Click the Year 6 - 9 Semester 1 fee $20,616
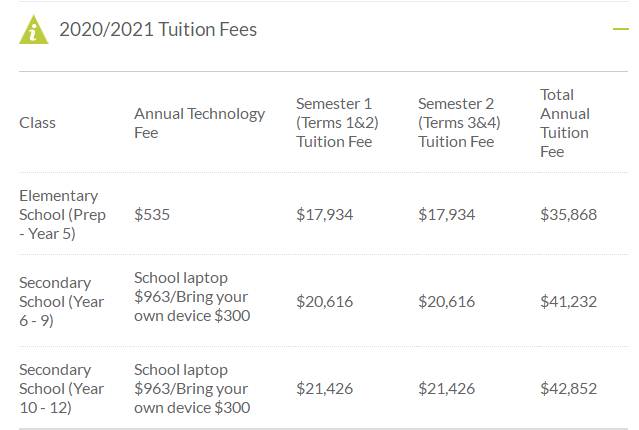639x430 pixels. click(x=324, y=301)
